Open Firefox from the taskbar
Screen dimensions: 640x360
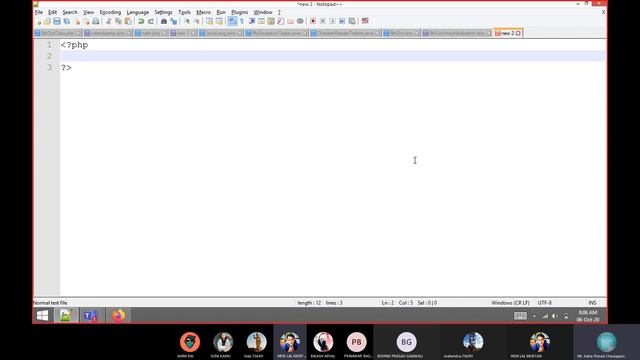point(119,316)
